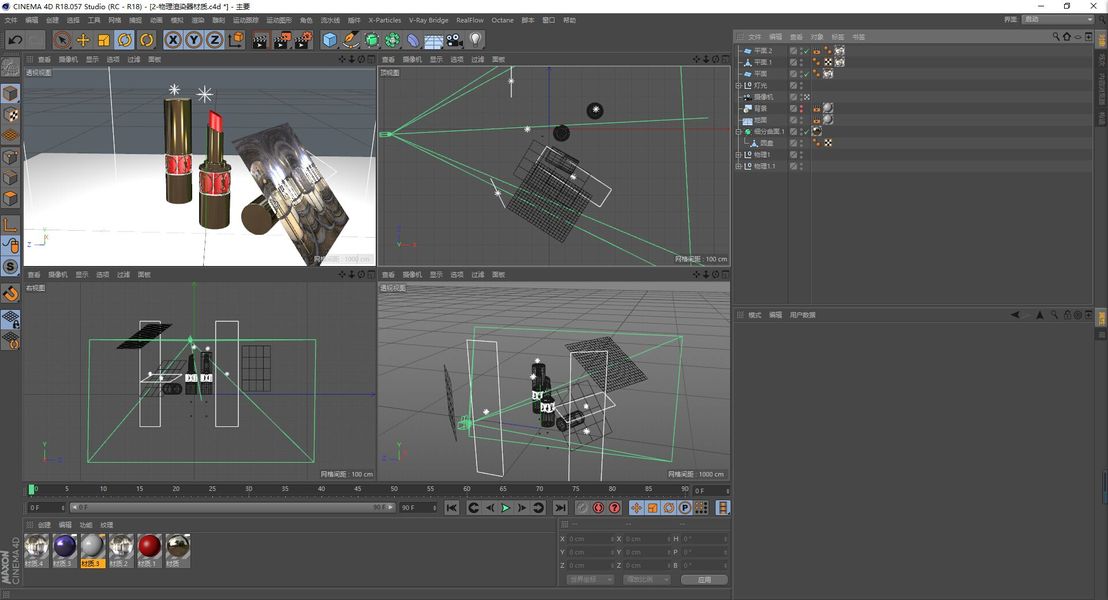1108x600 pixels.
Task: Open 用户数据 in attribute manager
Action: click(803, 315)
